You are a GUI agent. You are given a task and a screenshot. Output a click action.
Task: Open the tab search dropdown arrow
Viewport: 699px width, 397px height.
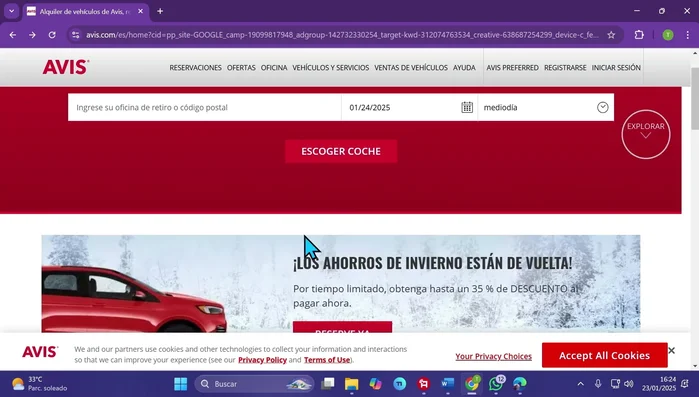point(12,11)
